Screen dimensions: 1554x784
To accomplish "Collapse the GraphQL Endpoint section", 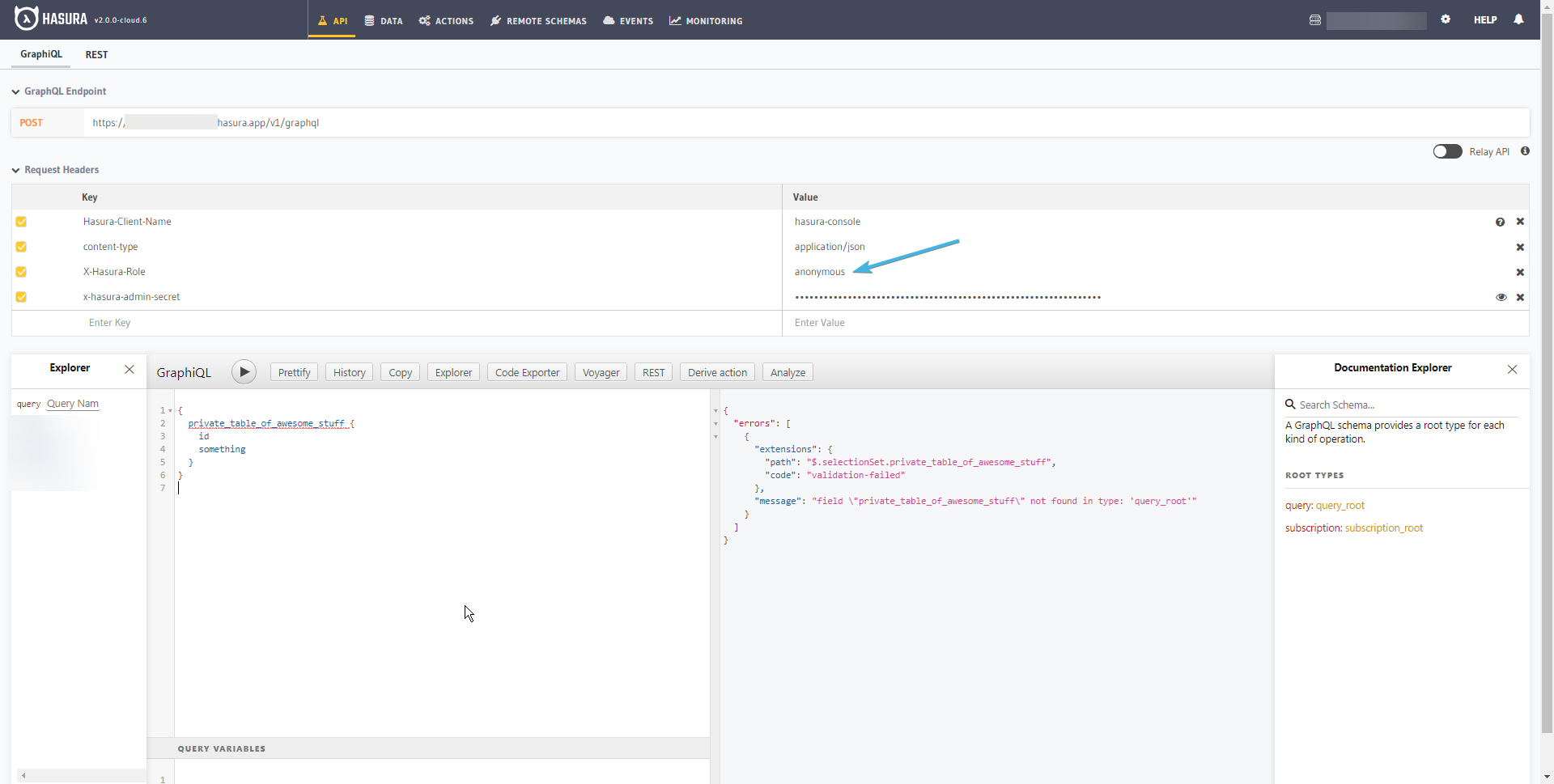I will (15, 91).
